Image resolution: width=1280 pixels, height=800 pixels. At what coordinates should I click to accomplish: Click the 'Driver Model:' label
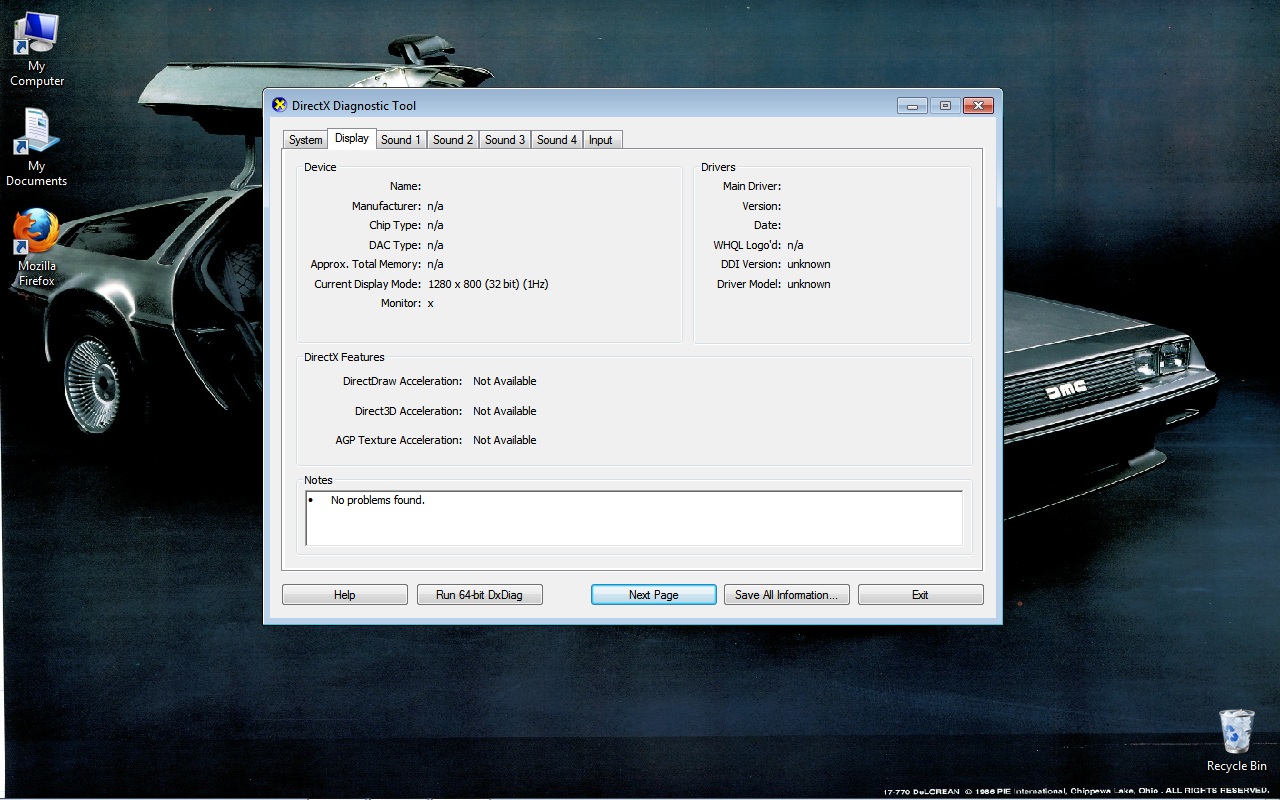coord(749,284)
